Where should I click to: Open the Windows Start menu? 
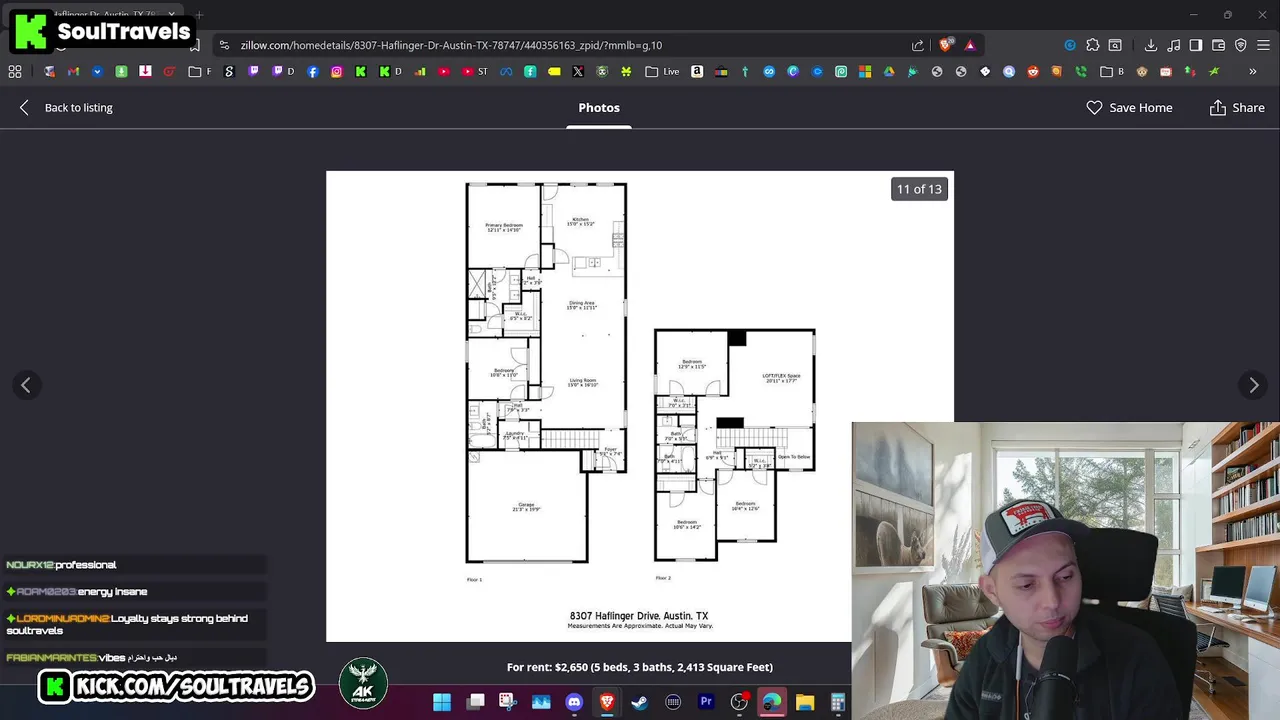point(442,702)
